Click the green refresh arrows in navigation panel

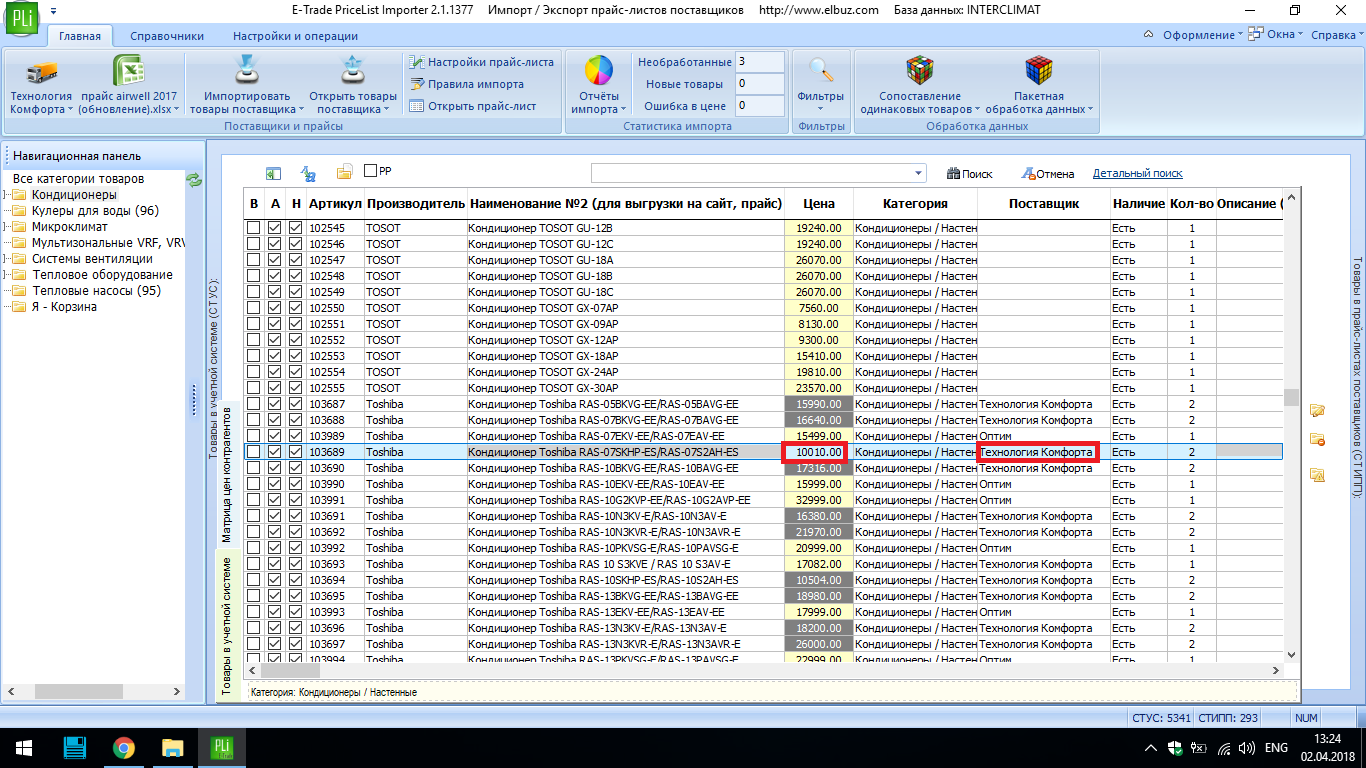coord(194,179)
